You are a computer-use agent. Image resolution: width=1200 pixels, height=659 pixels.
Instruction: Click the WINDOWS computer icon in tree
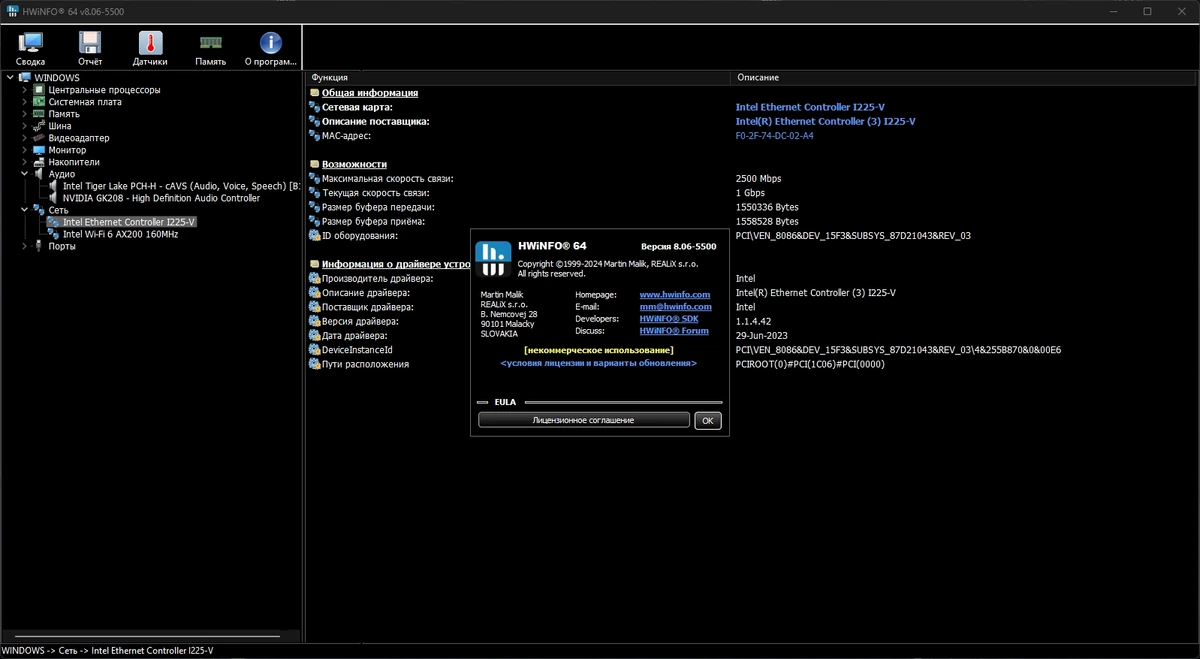tap(25, 78)
